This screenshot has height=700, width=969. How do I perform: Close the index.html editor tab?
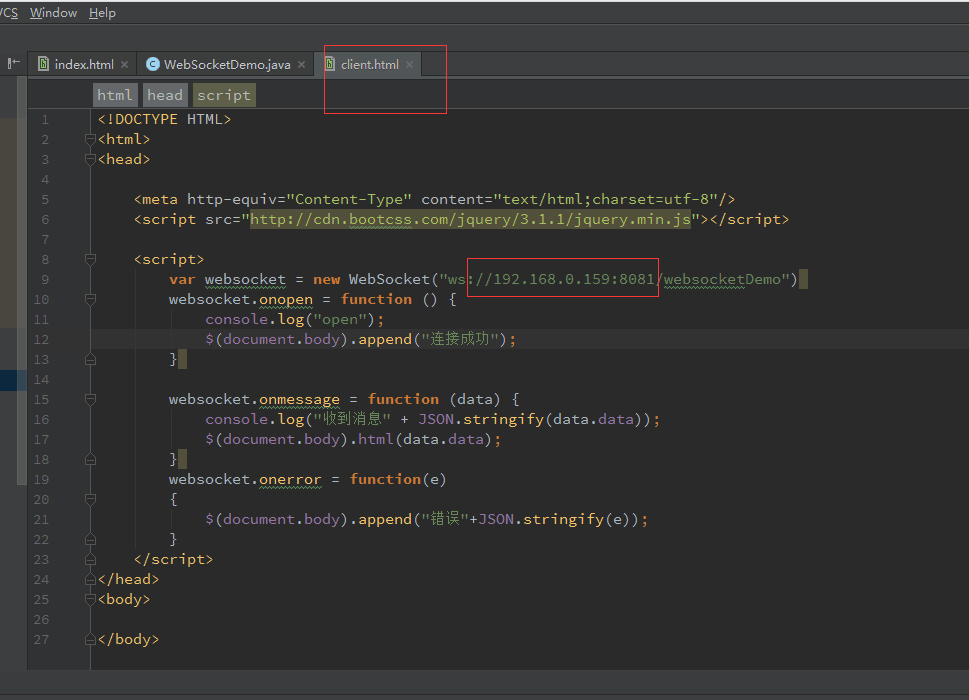[124, 64]
